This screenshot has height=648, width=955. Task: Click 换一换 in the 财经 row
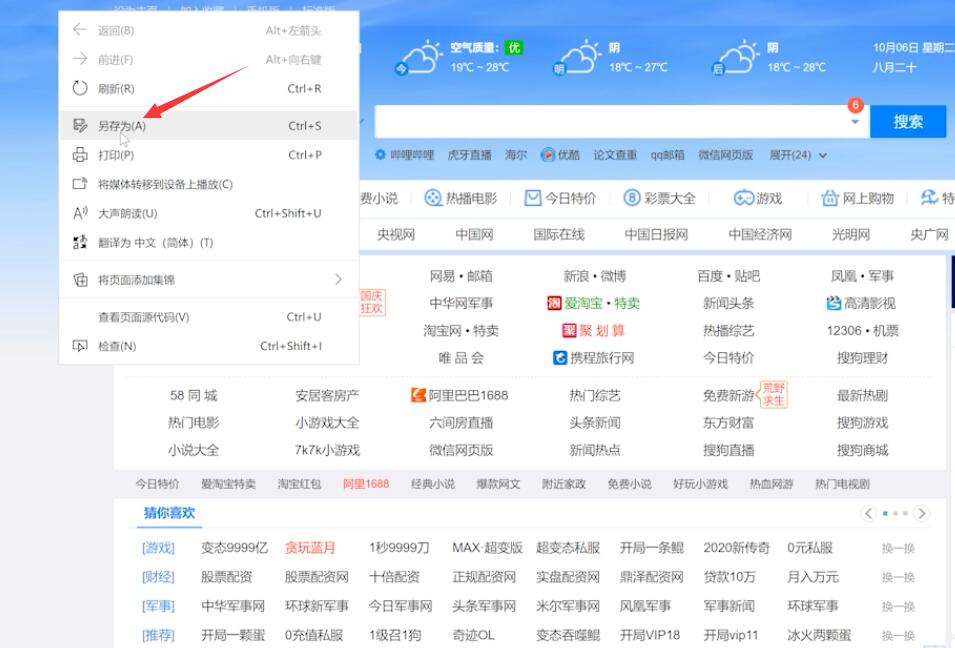898,577
